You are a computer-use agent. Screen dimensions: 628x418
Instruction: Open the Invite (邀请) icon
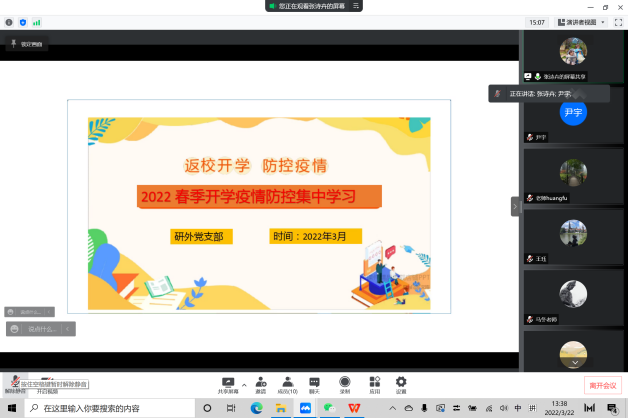coord(260,382)
